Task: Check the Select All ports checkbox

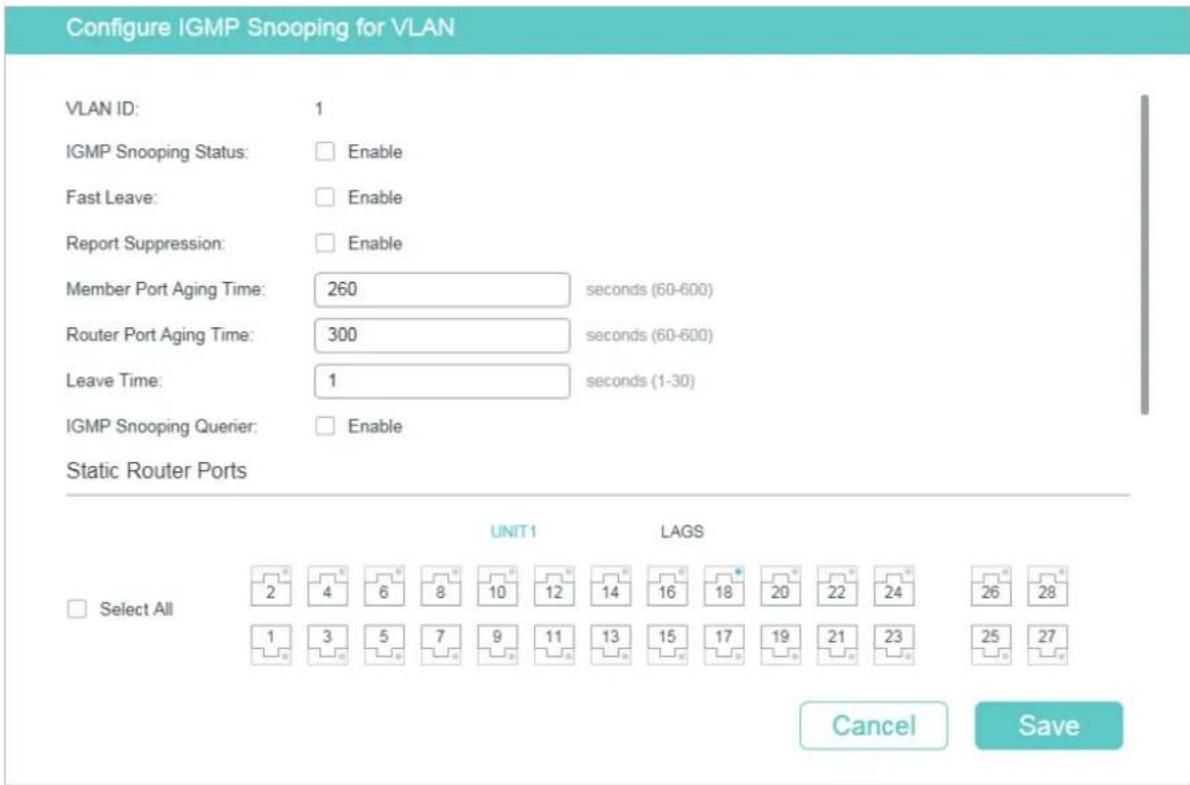Action: coord(77,609)
